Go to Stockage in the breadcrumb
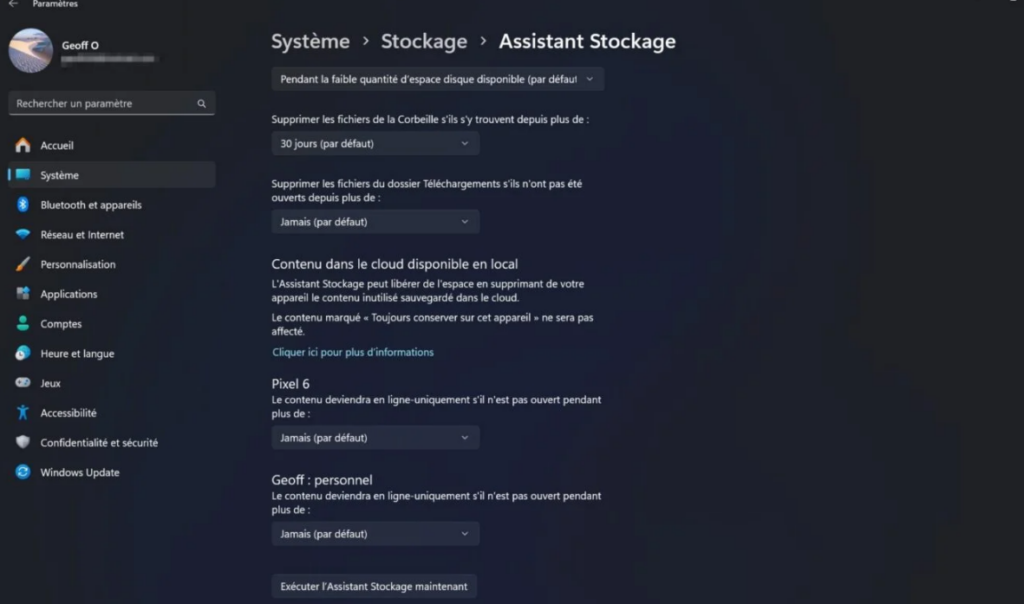1024x604 pixels. (424, 41)
